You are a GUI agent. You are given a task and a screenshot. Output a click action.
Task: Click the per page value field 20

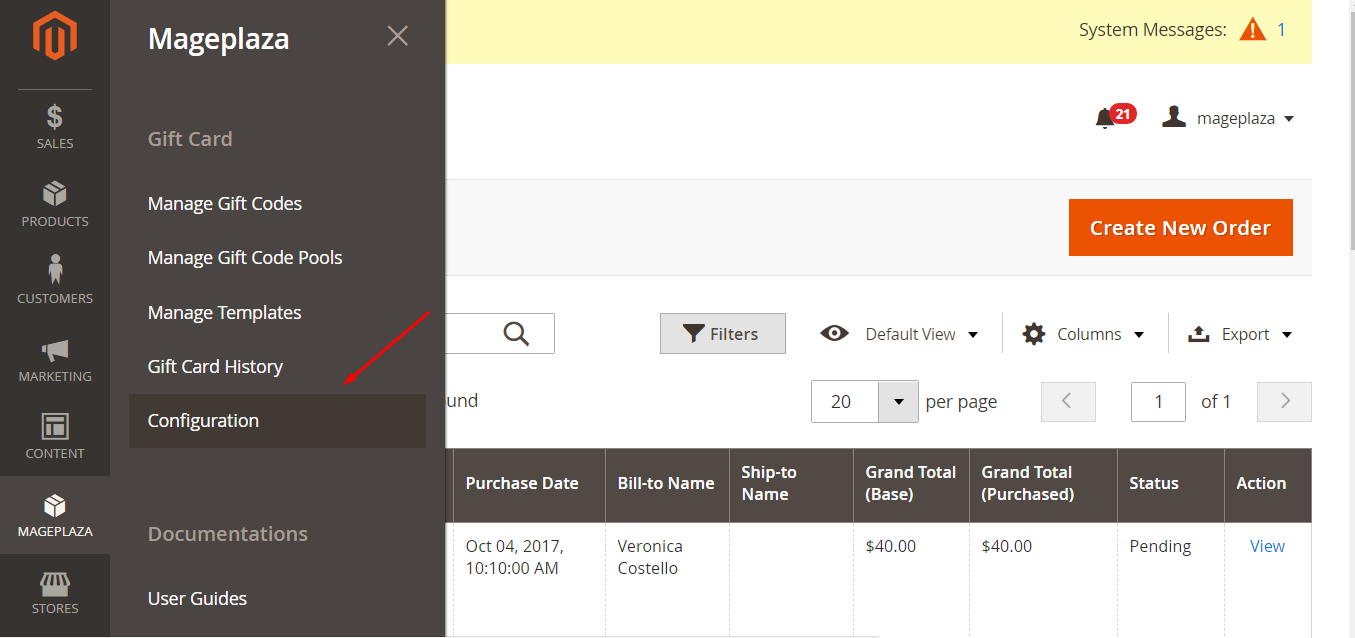(845, 402)
